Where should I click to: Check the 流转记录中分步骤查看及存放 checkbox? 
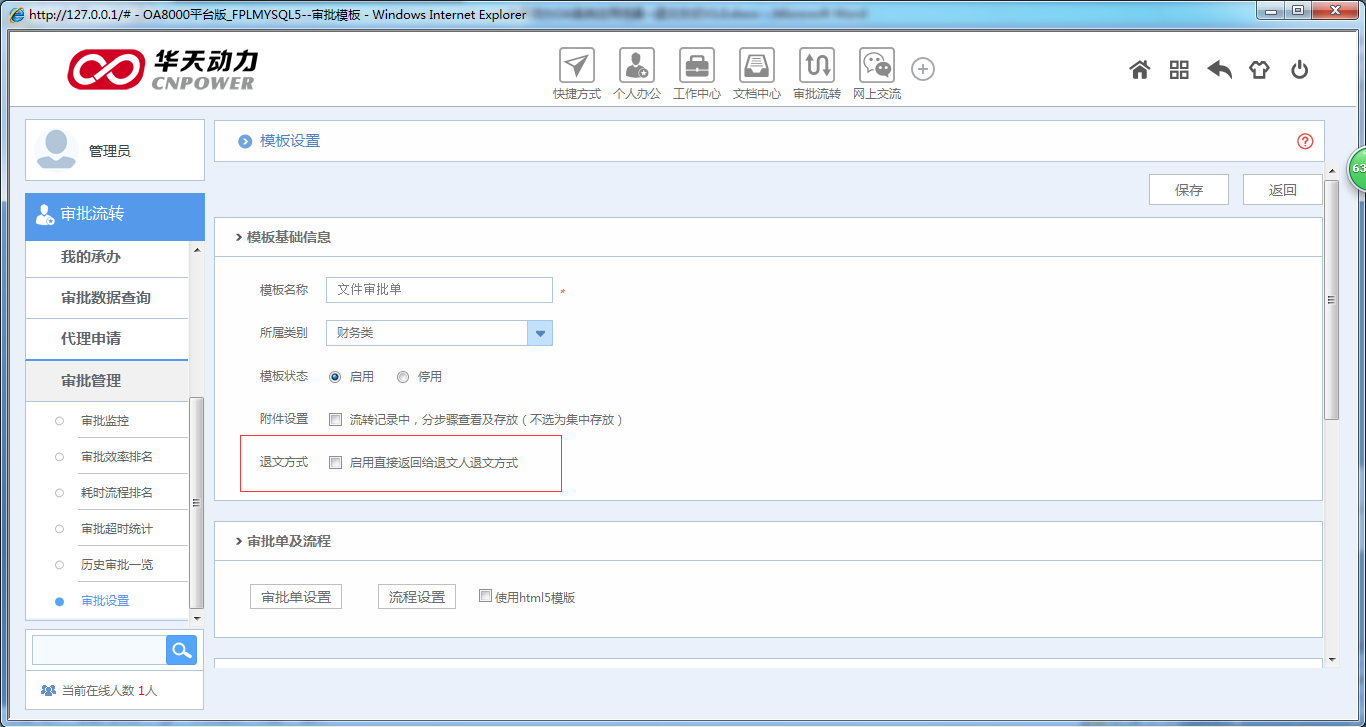[336, 419]
